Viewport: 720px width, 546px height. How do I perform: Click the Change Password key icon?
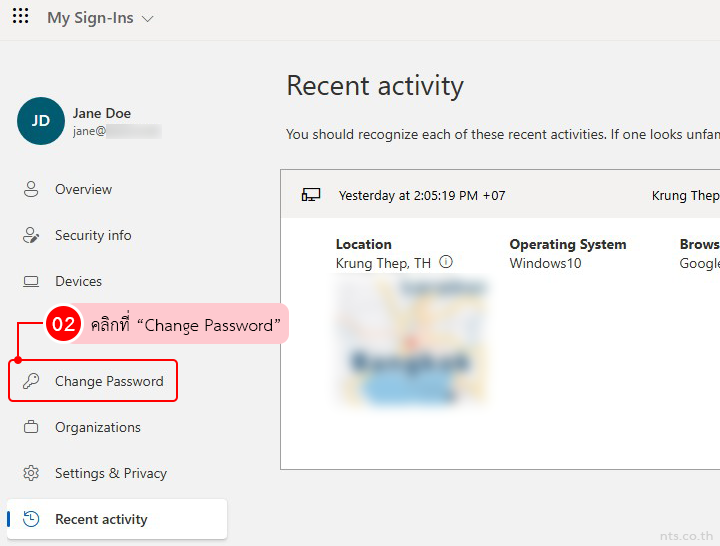click(31, 381)
